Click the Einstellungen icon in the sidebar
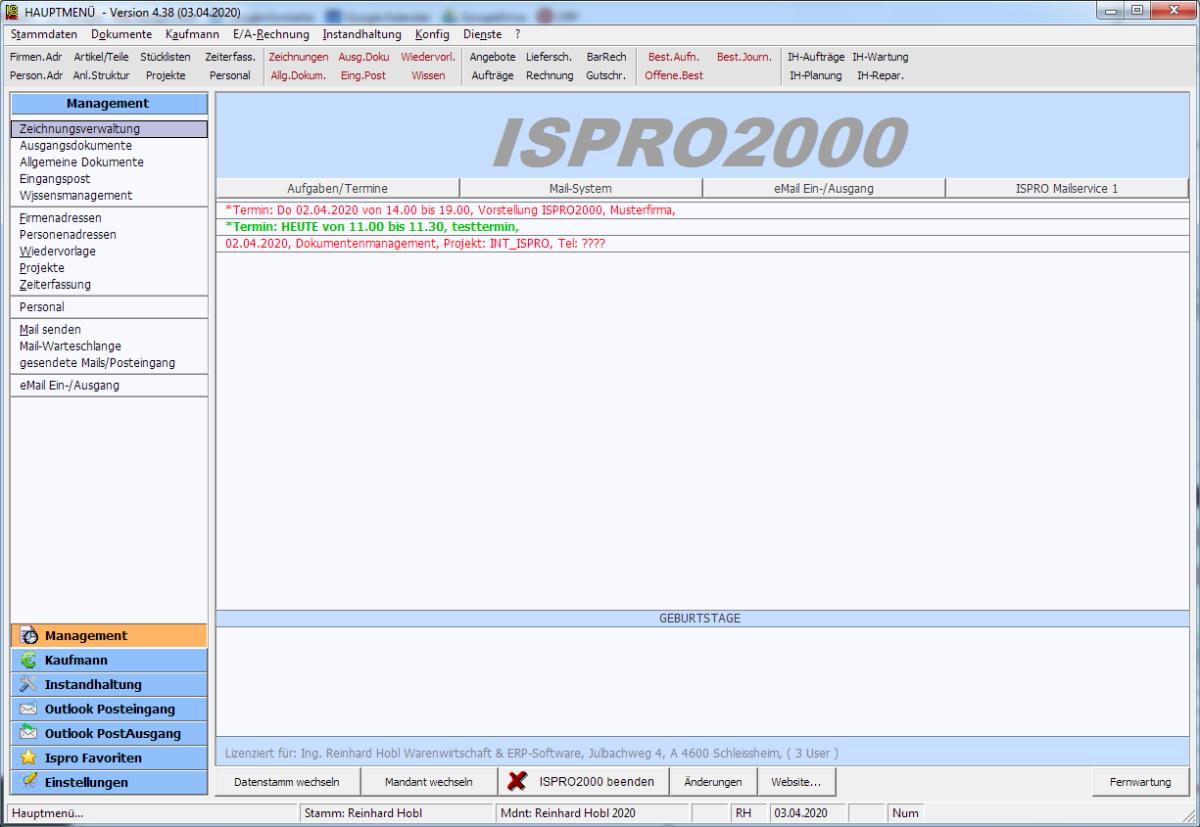1200x827 pixels. (x=28, y=782)
